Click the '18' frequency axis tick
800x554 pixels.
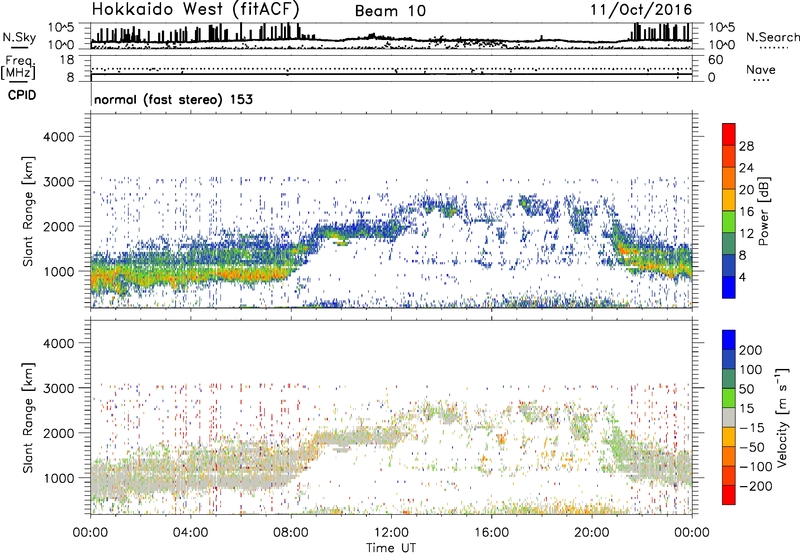66,60
